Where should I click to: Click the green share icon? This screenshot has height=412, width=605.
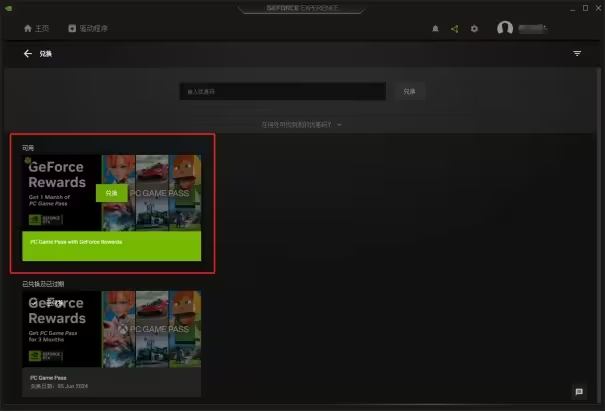click(455, 29)
